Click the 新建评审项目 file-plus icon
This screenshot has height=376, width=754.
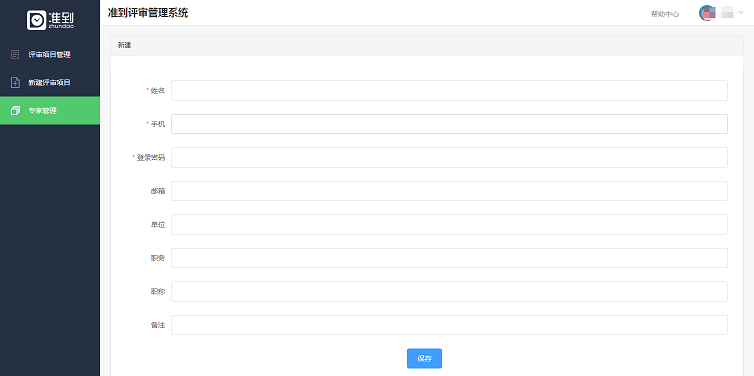pyautogui.click(x=15, y=82)
